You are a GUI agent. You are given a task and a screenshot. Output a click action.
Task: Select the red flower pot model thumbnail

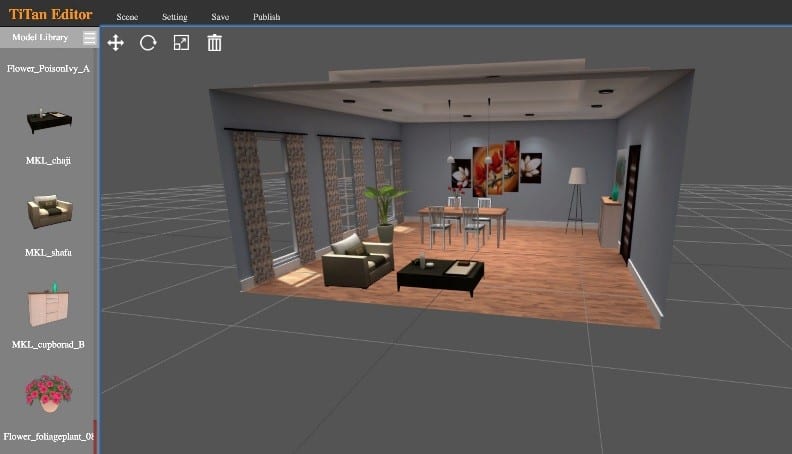coord(48,393)
